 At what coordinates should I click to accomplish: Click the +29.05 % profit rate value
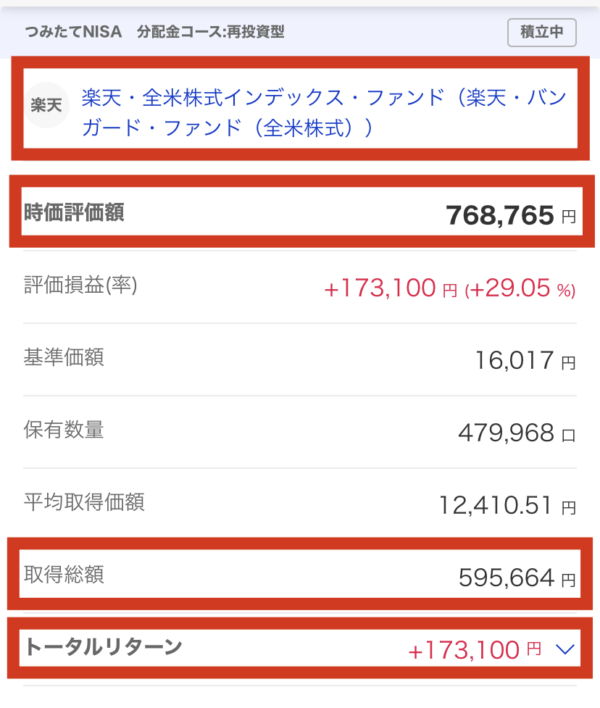[520, 288]
